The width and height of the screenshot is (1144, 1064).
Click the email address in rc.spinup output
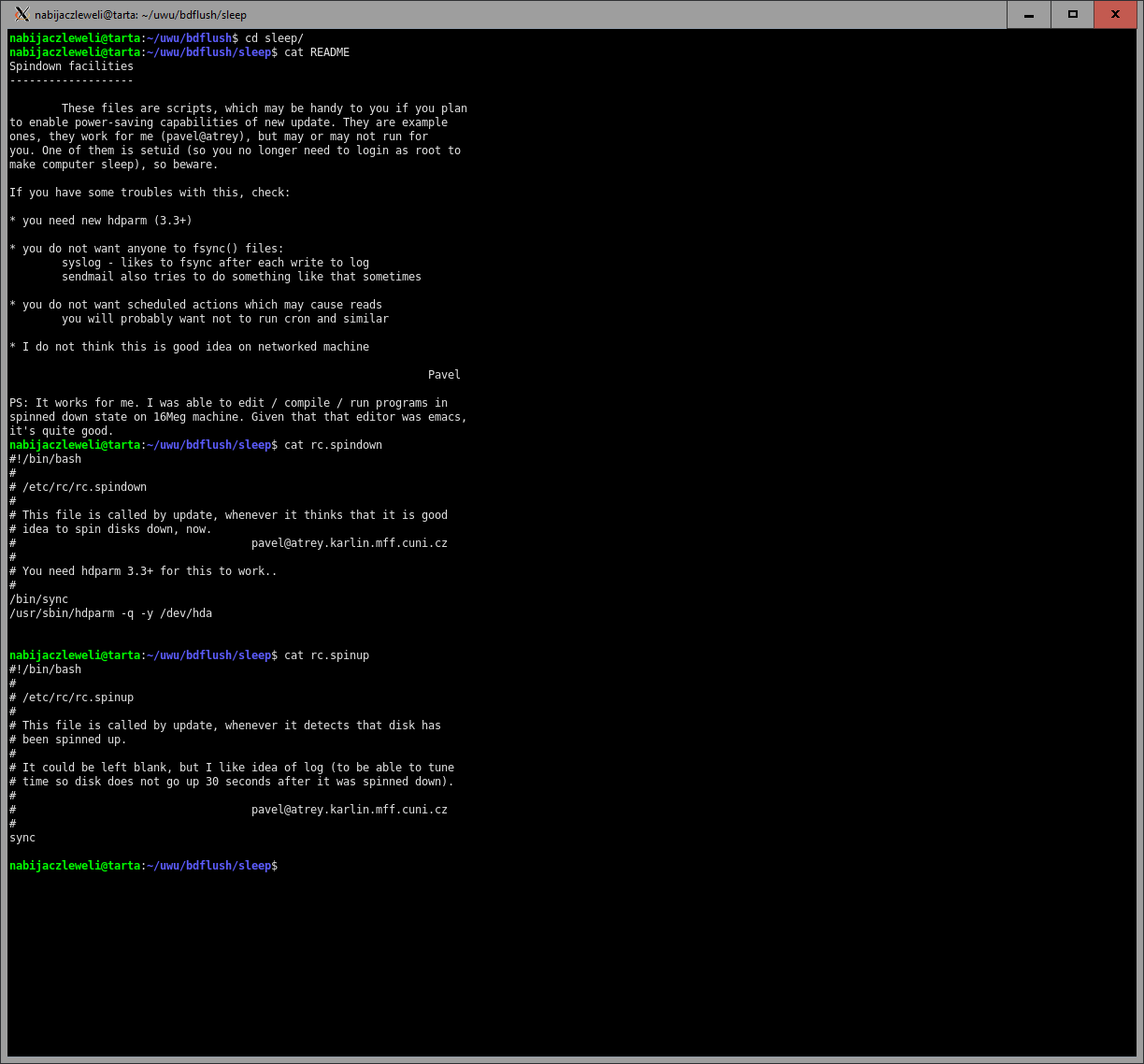(349, 810)
